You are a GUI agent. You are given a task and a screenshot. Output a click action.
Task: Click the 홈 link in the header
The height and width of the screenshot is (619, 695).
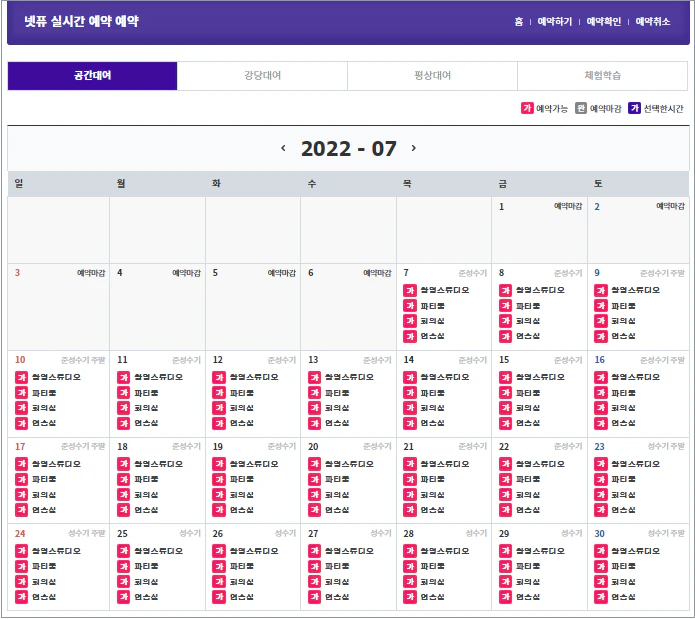[x=518, y=21]
